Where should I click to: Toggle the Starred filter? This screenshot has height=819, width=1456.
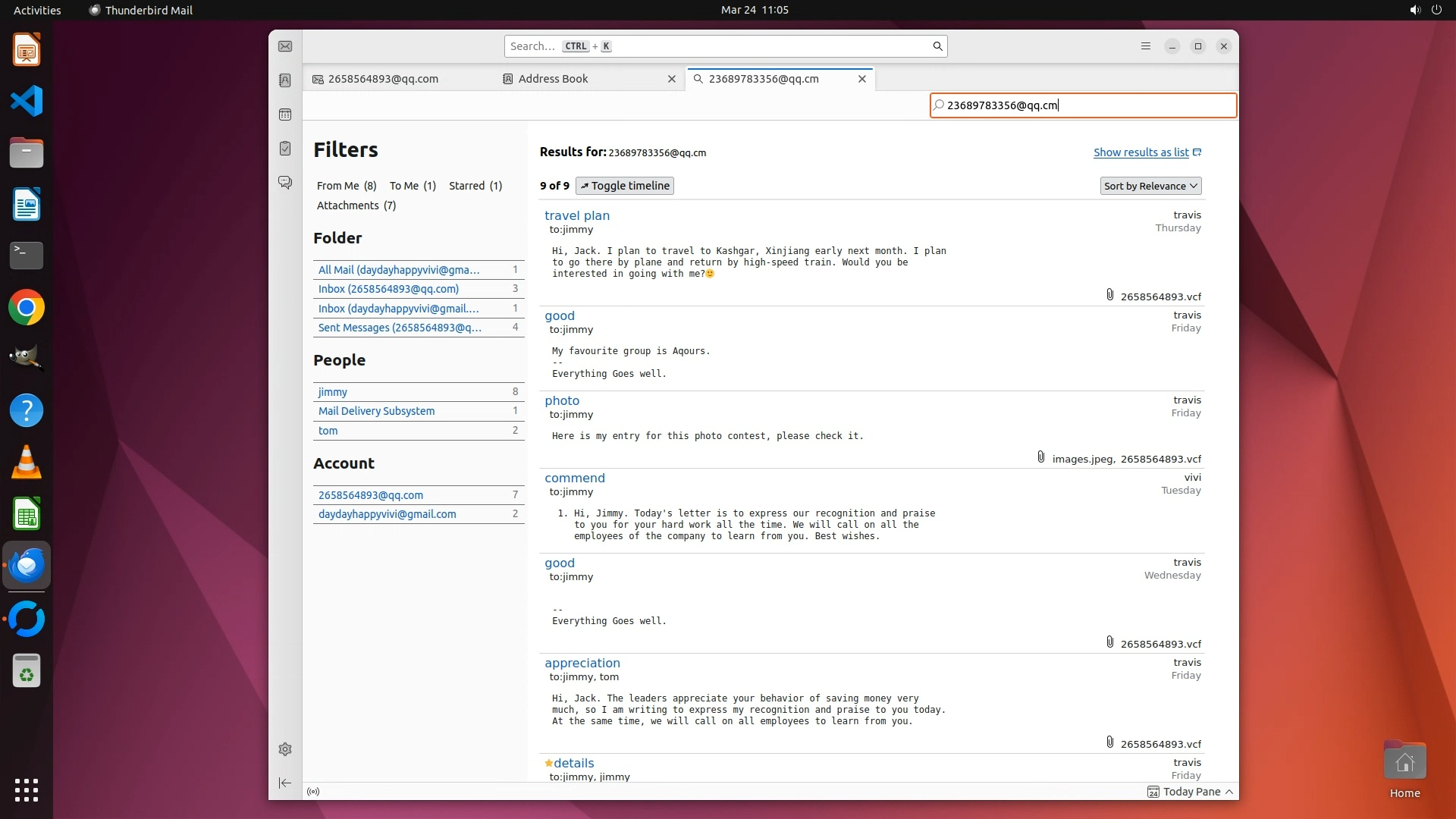click(x=475, y=186)
